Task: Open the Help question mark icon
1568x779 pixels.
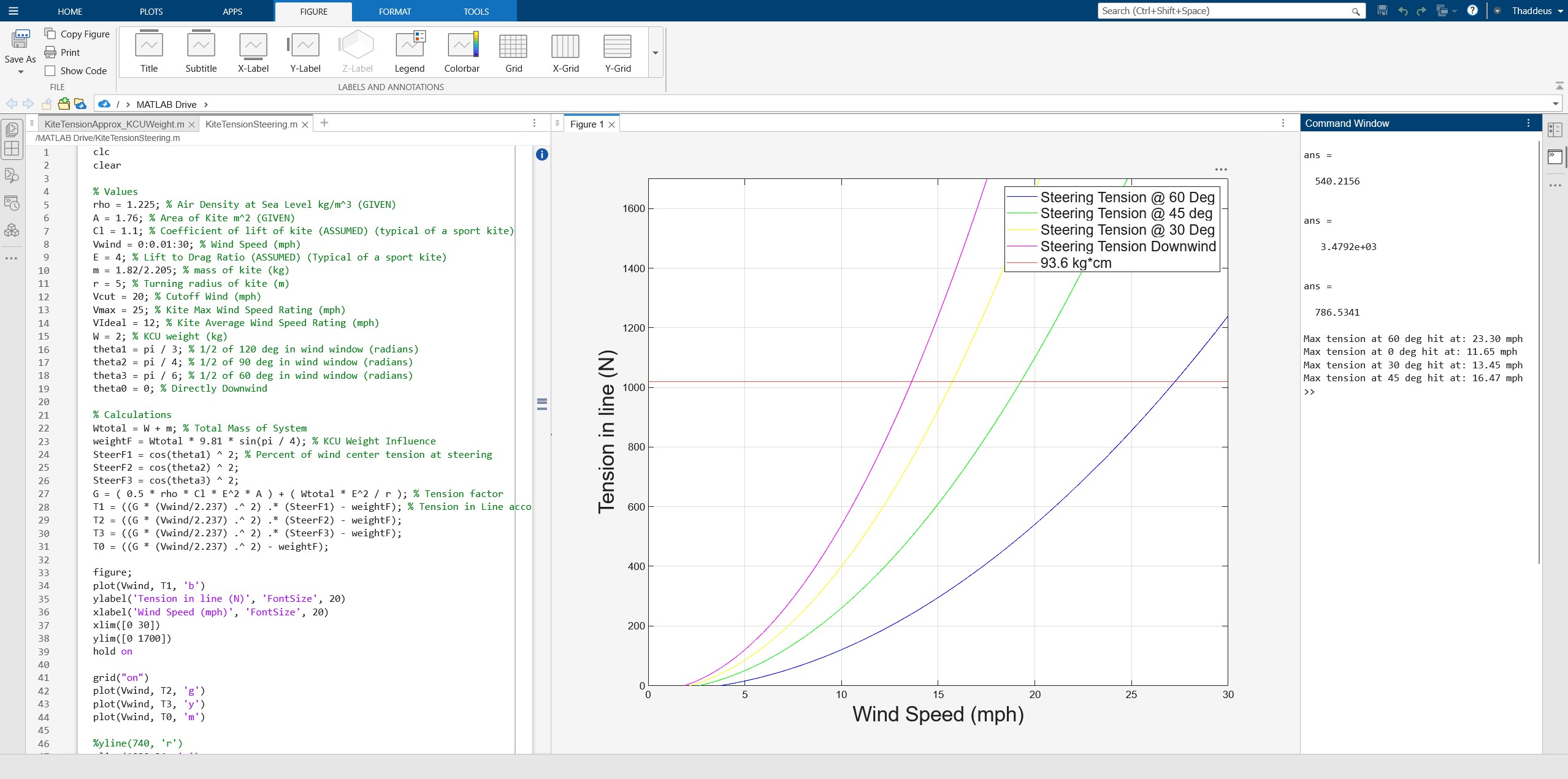Action: pyautogui.click(x=1472, y=10)
